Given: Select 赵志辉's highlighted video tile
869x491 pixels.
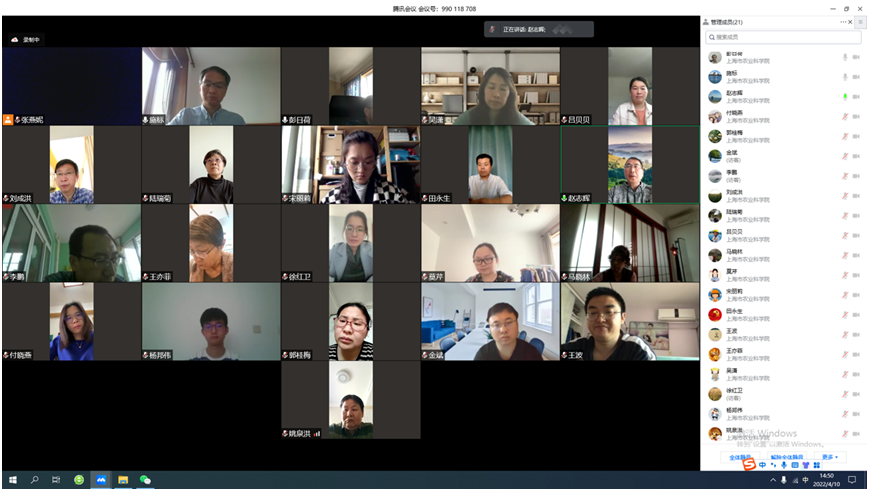Looking at the screenshot, I should (x=629, y=165).
